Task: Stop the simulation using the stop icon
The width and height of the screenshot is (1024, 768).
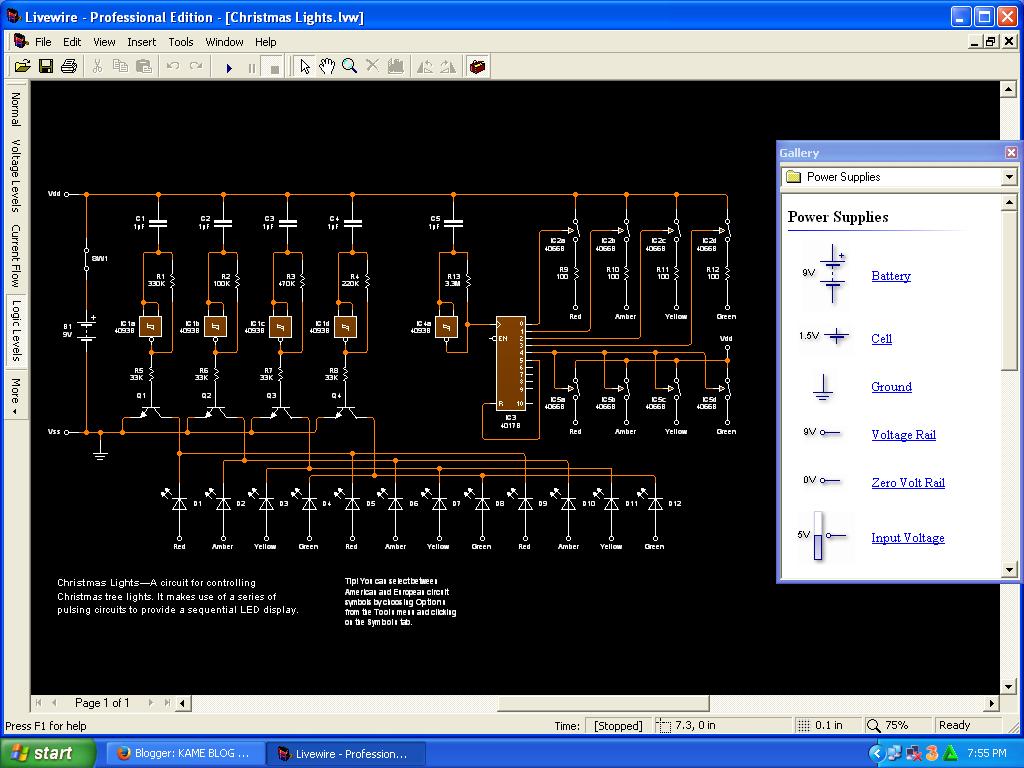Action: click(x=272, y=66)
